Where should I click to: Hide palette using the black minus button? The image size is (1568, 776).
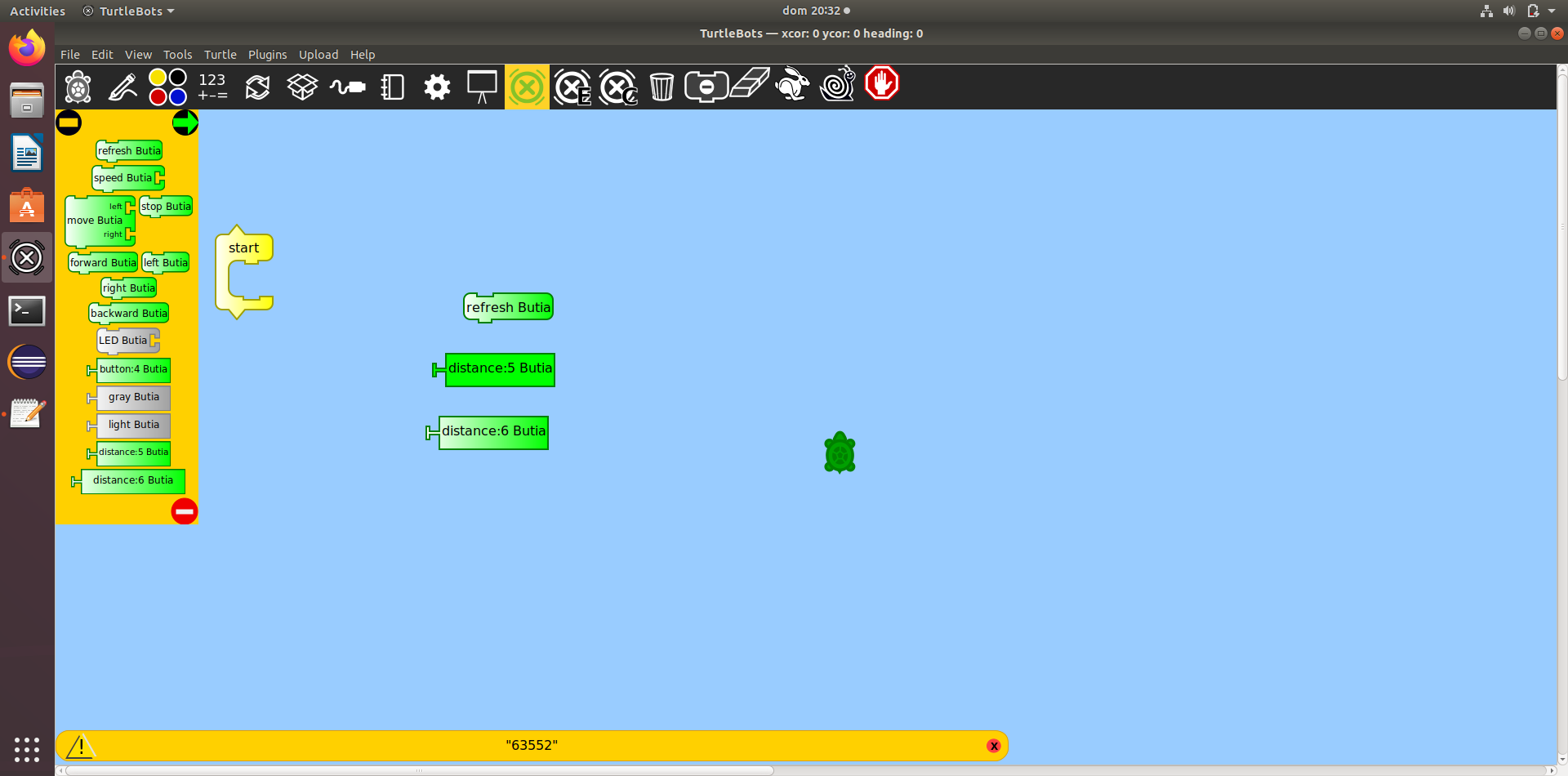tap(69, 123)
